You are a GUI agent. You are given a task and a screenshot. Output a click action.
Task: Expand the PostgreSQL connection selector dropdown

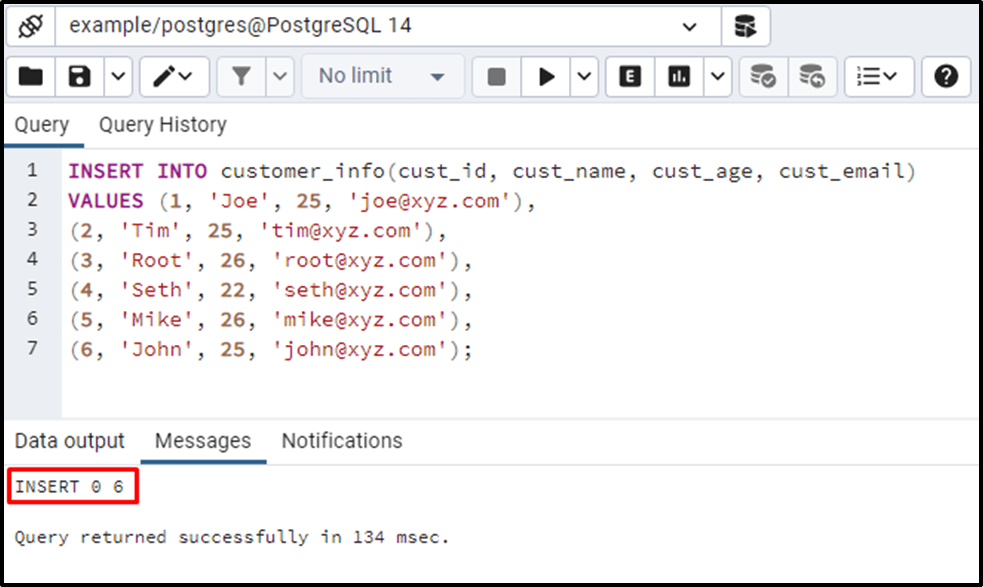[690, 27]
